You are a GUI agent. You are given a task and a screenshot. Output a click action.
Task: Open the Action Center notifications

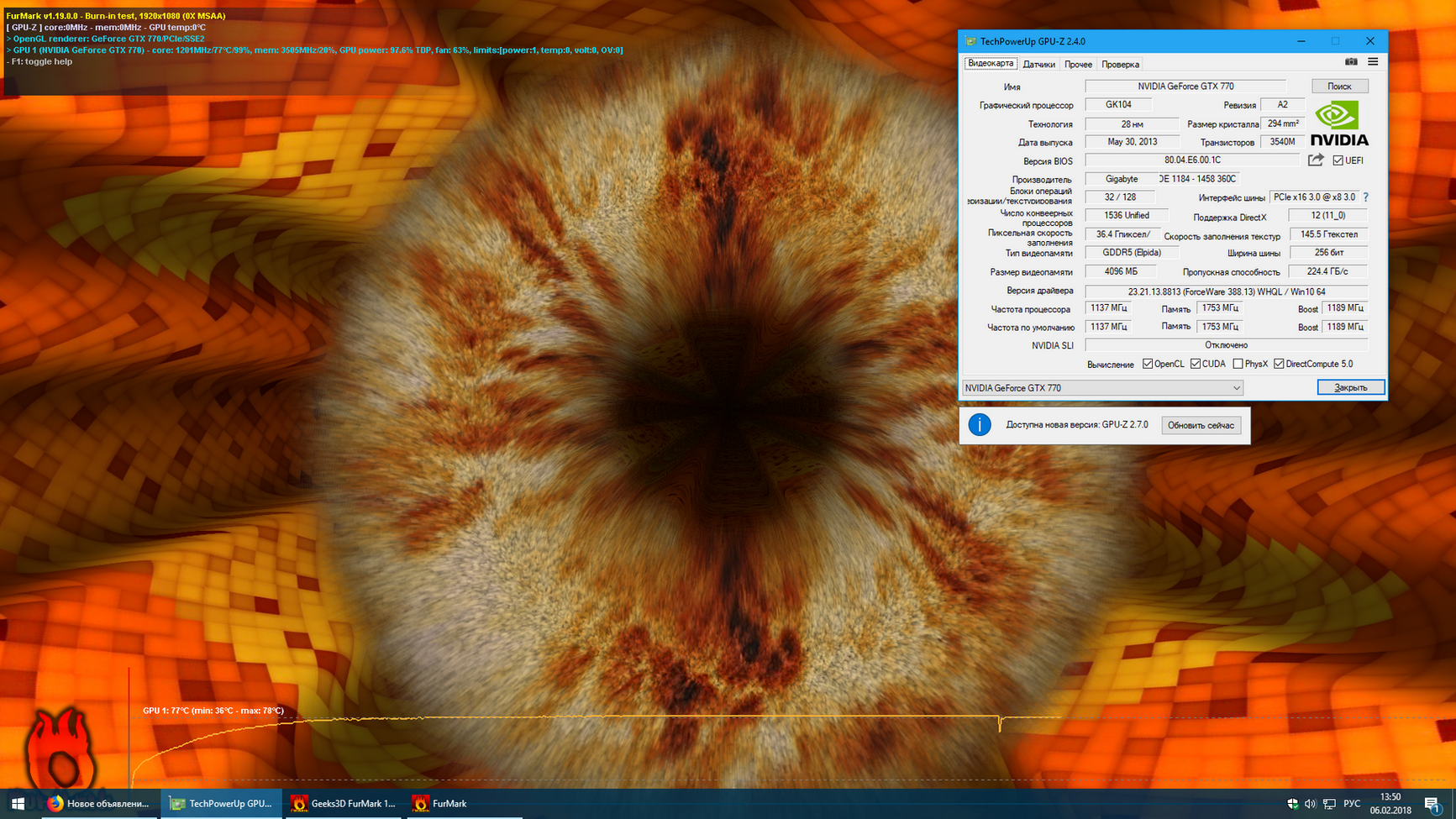1432,804
